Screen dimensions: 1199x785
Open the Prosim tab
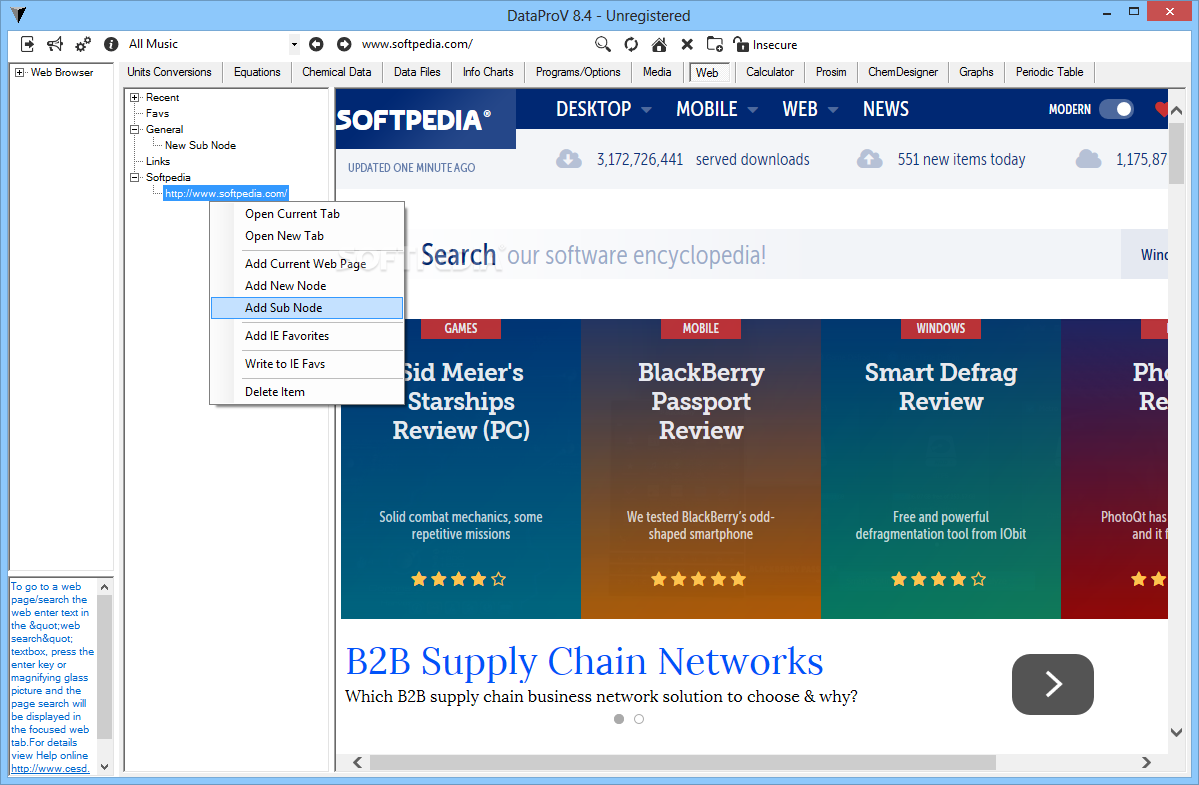pos(831,72)
